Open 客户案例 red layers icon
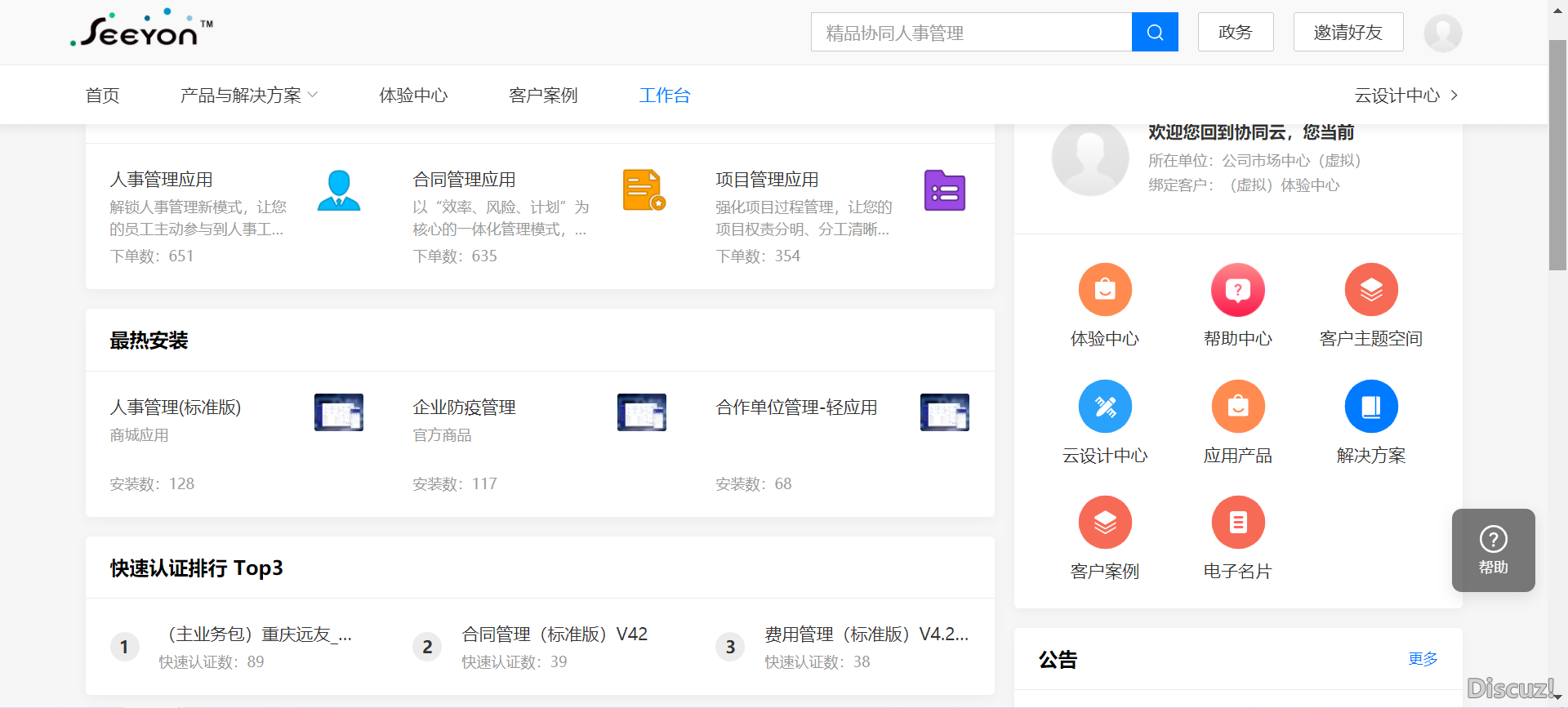This screenshot has height=708, width=1568. click(x=1105, y=522)
